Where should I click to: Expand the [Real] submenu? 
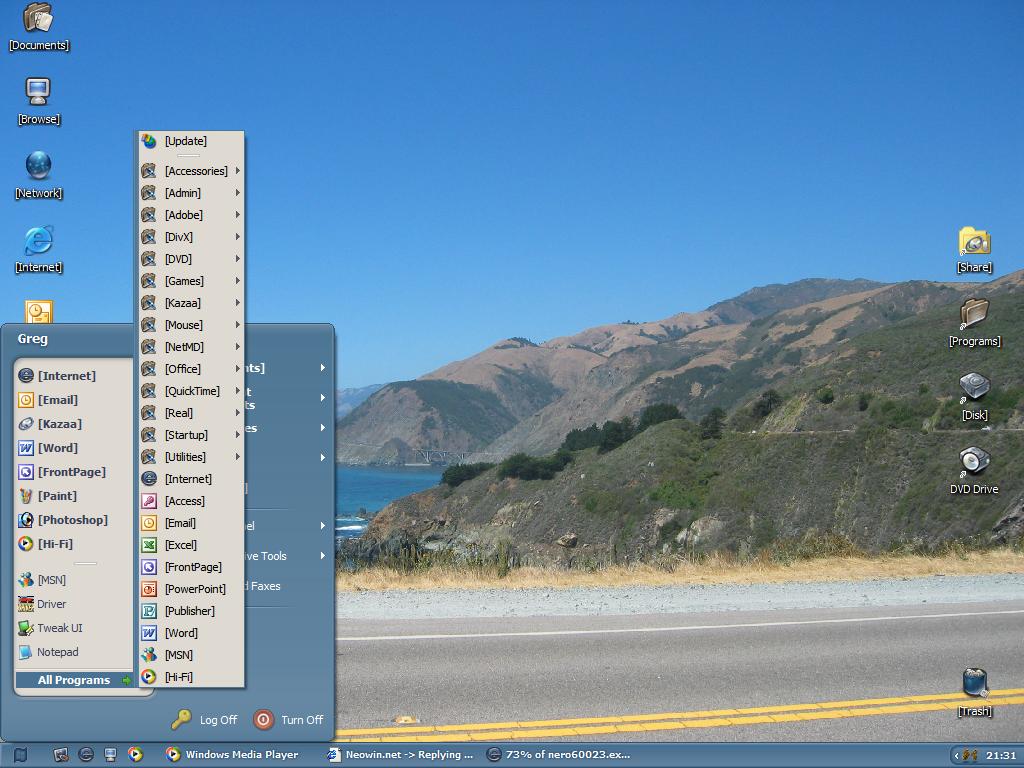tap(191, 413)
